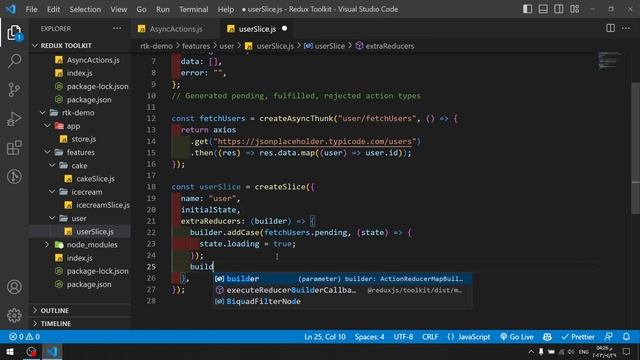Click the feedback icon in status bar
This screenshot has height=360, width=640.
pyautogui.click(x=608, y=337)
